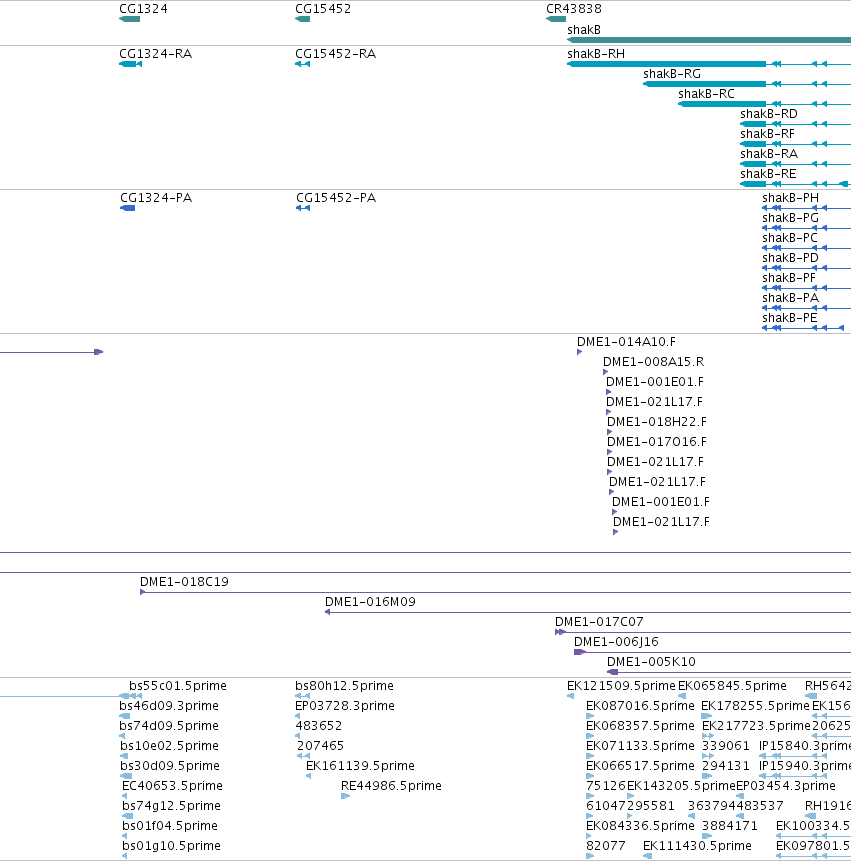
Task: Select the shakB-PG protein label
Action: pyautogui.click(x=790, y=218)
